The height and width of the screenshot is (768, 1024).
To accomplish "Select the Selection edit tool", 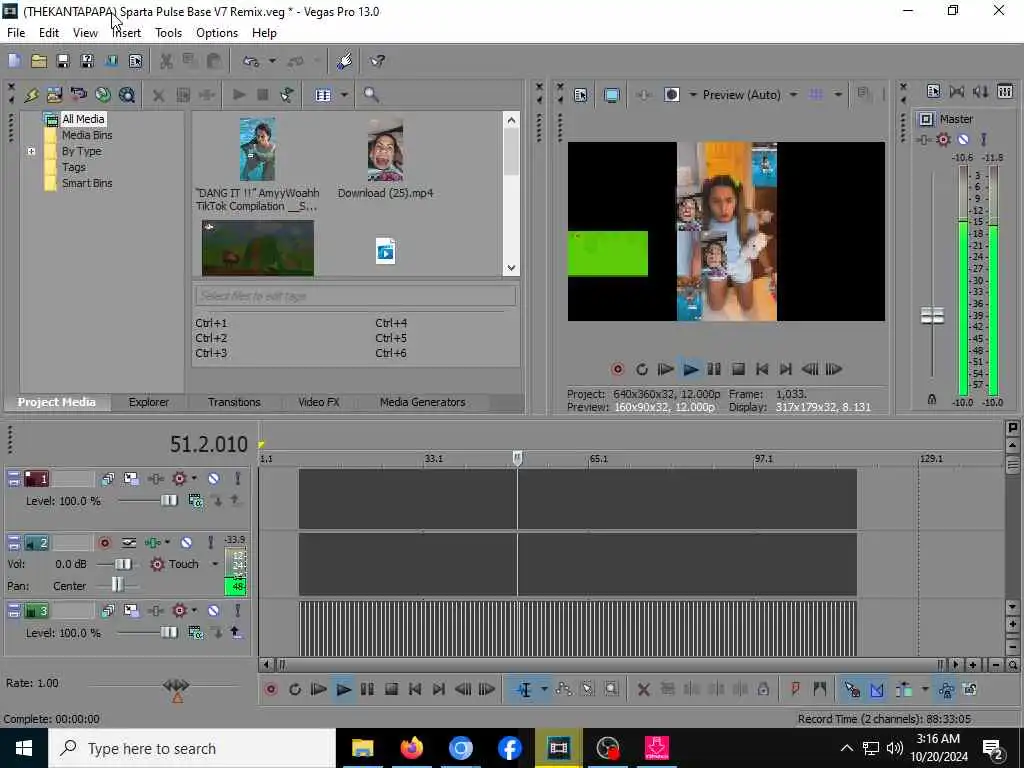I will tap(587, 689).
